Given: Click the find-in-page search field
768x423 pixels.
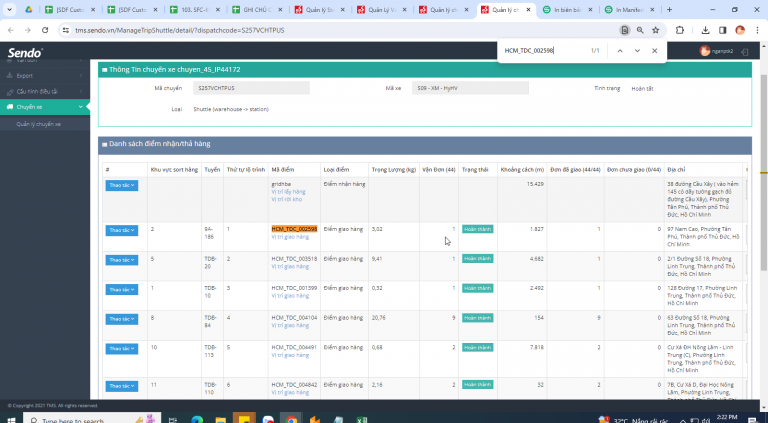Looking at the screenshot, I should click(x=543, y=50).
